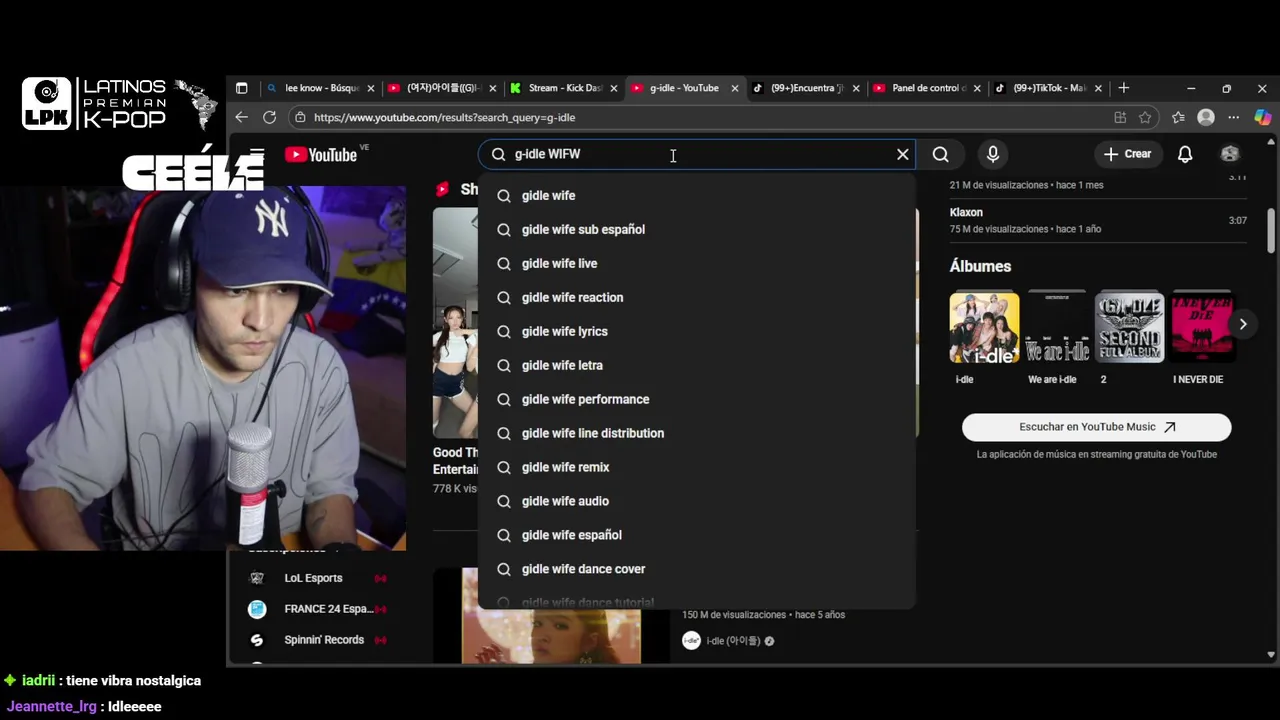Open the 'We are i-dle' album thumbnail
1280x720 pixels.
[1058, 327]
